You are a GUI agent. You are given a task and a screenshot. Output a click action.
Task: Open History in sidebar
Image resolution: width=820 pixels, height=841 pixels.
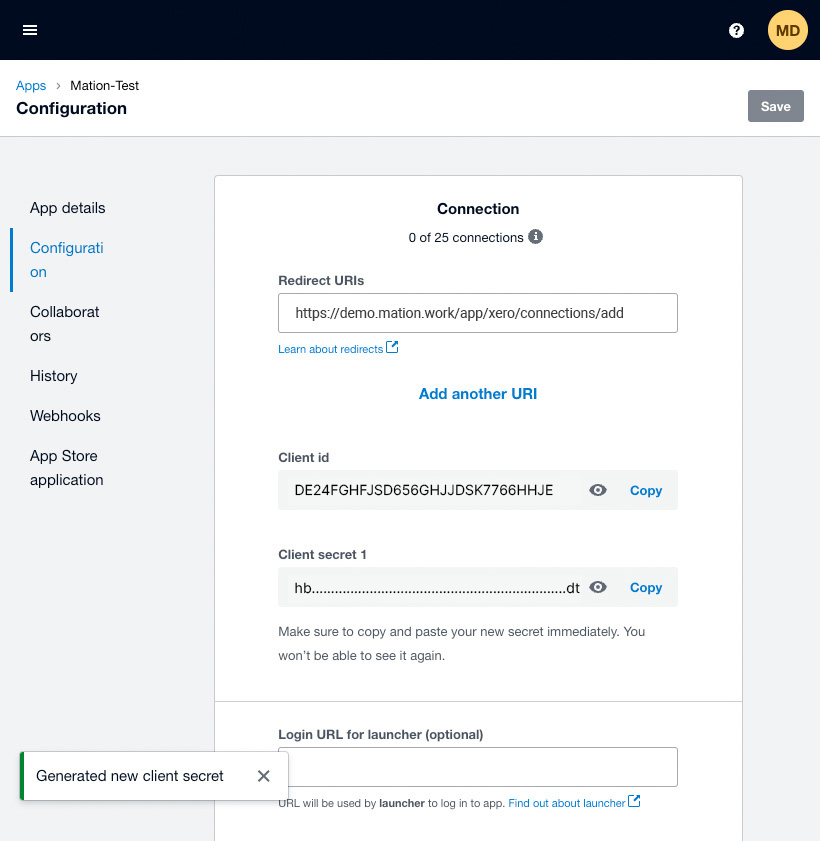tap(54, 376)
